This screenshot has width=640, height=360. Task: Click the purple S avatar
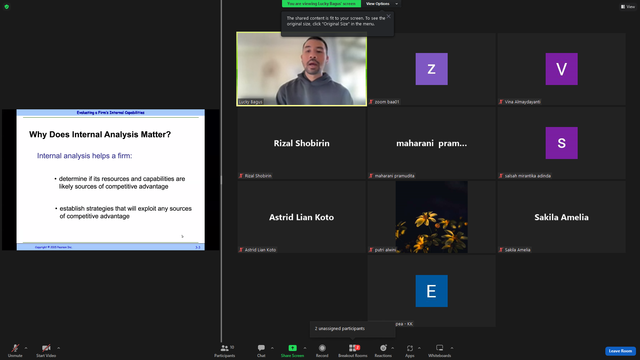click(x=561, y=143)
